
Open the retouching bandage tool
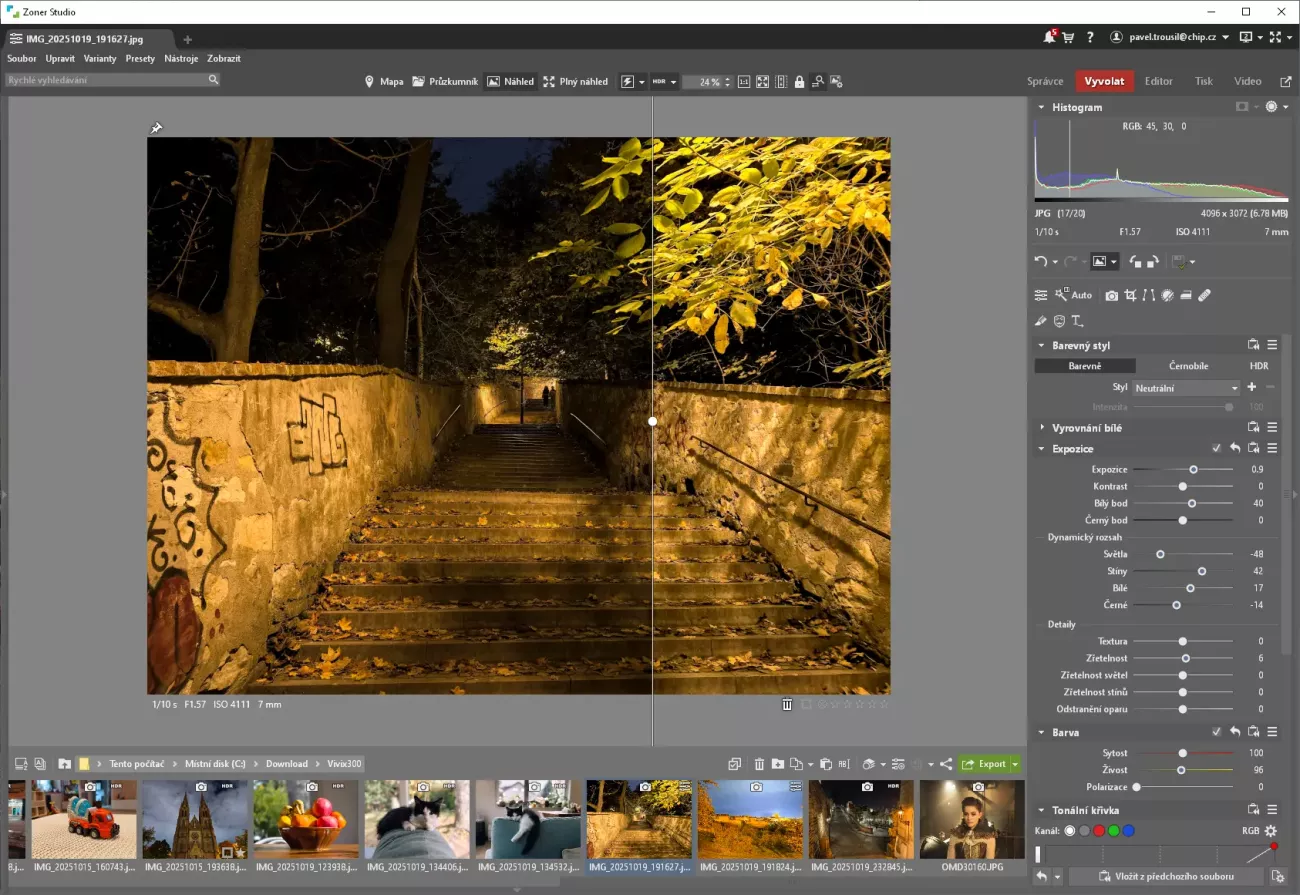pyautogui.click(x=1204, y=295)
